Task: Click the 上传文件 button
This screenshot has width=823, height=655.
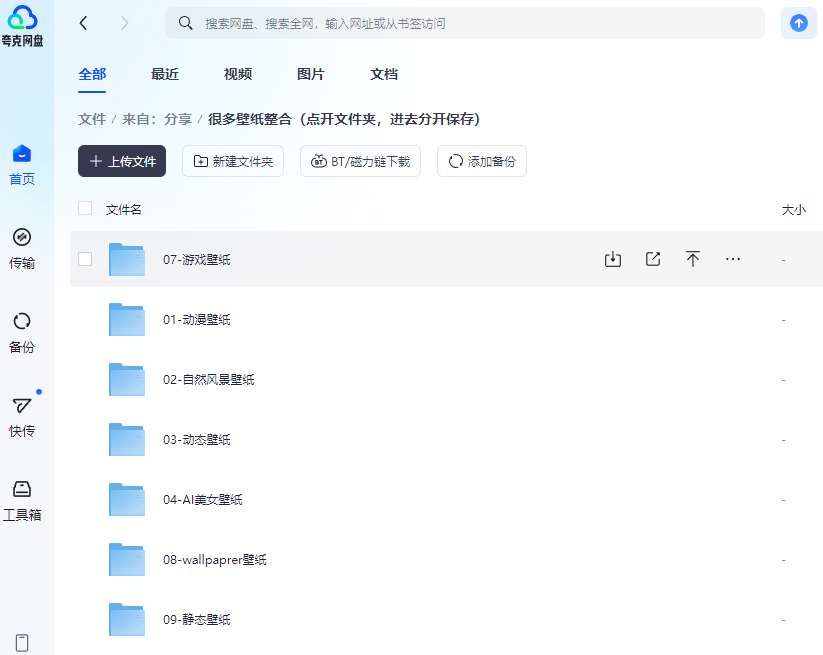Action: coord(122,161)
